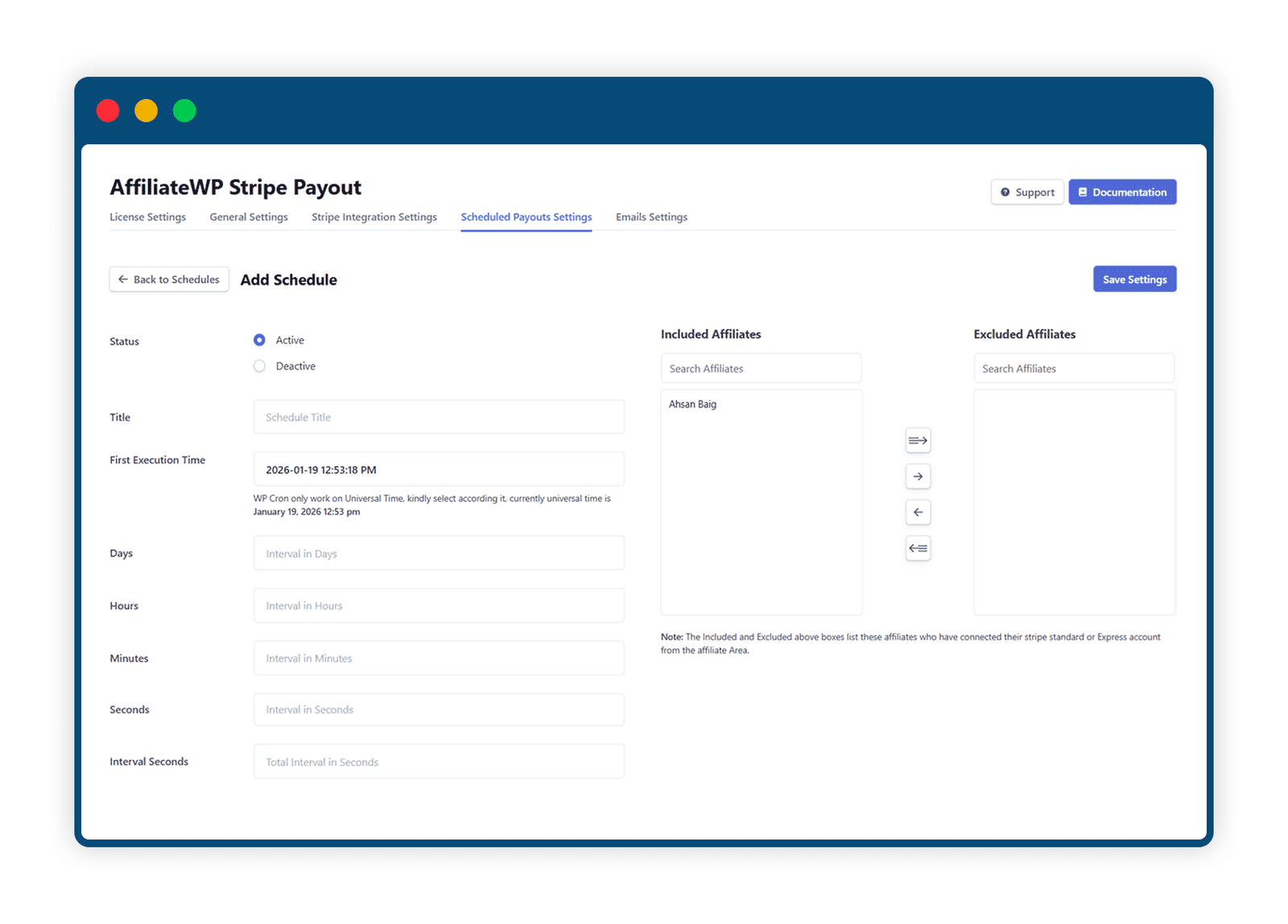Focus the Schedule Title input field

439,417
